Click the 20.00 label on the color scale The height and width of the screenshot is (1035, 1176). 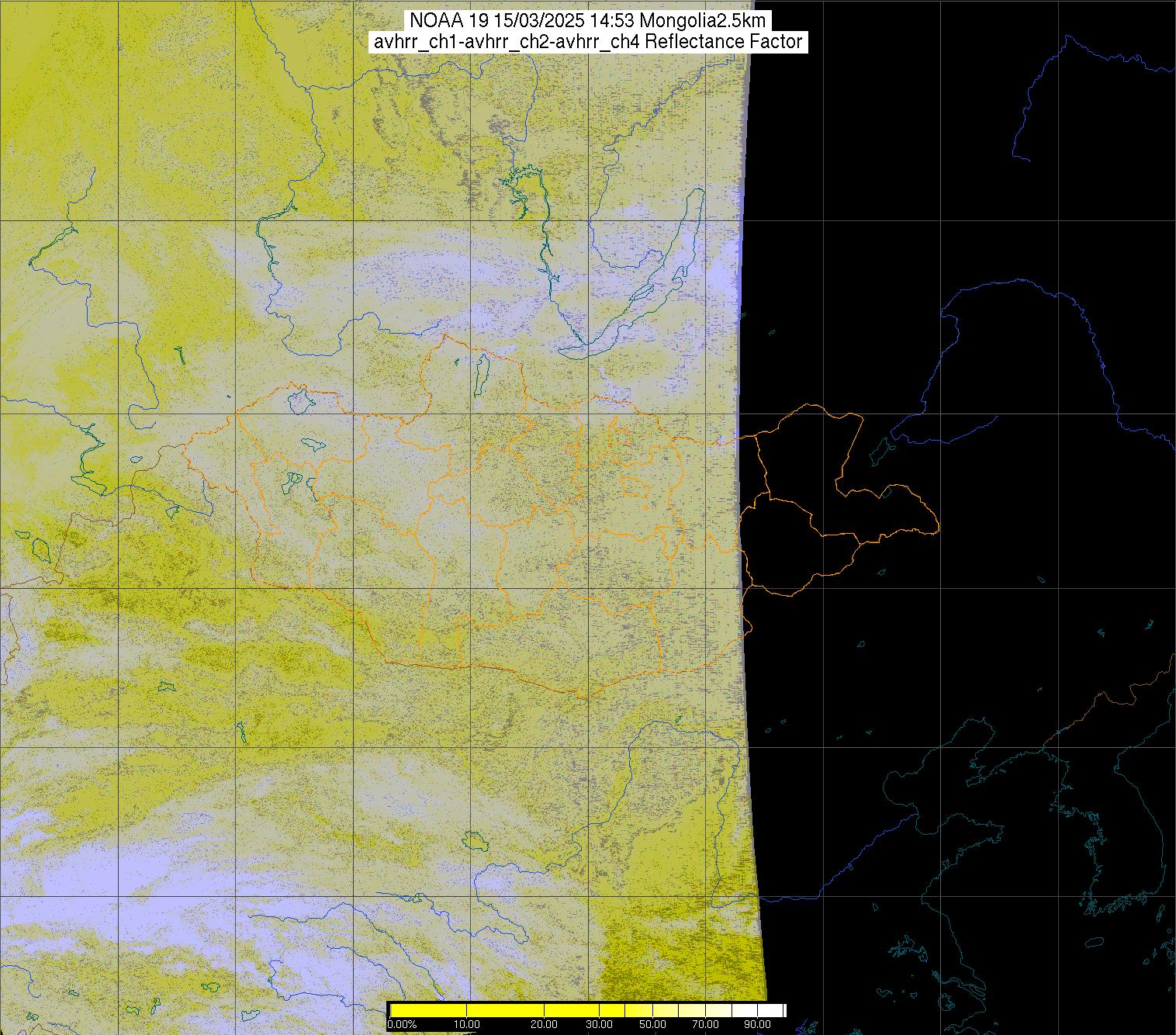pos(544,1025)
